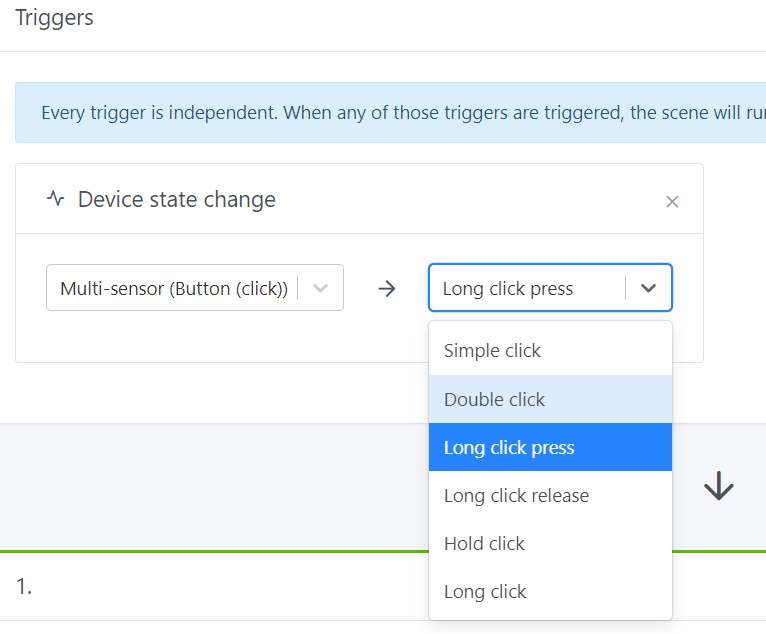Viewport: 766px width, 634px height.
Task: Click the step numbered 1. row
Action: (200, 587)
